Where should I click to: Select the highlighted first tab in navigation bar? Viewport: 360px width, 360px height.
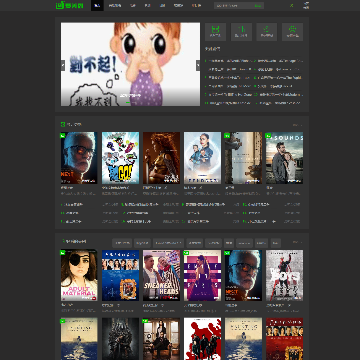click(x=97, y=5)
